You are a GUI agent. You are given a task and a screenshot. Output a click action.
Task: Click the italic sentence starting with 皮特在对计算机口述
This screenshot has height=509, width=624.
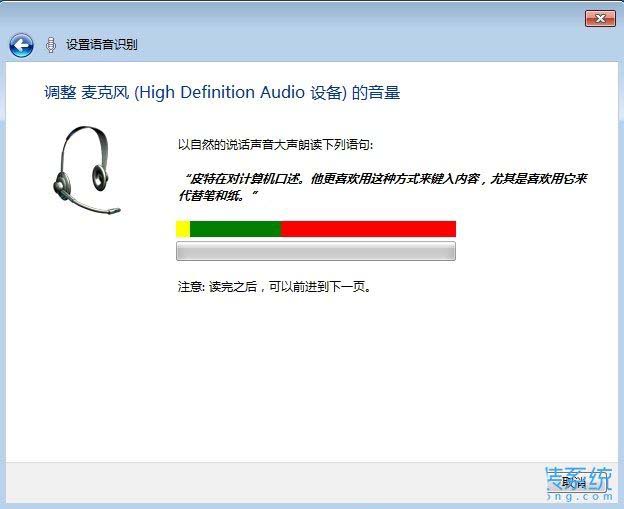[x=384, y=179]
